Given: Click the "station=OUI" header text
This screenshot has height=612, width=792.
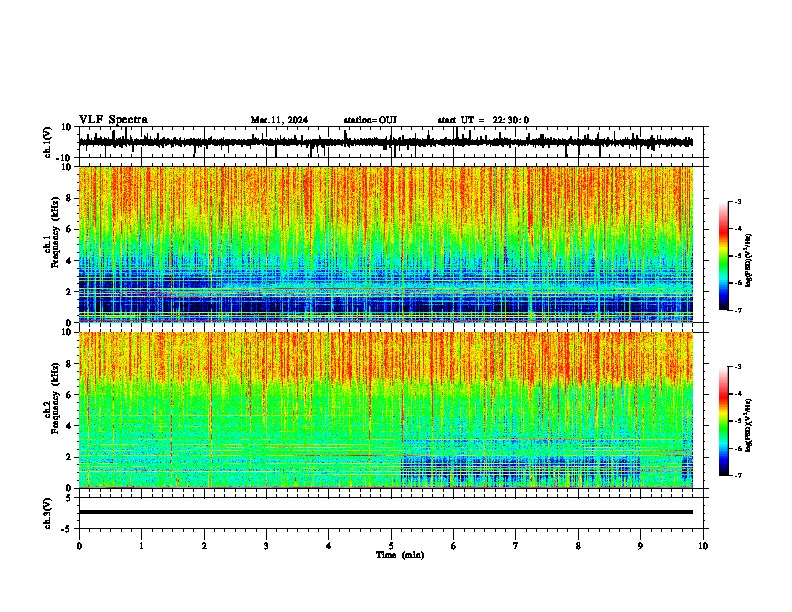Looking at the screenshot, I should (x=370, y=120).
